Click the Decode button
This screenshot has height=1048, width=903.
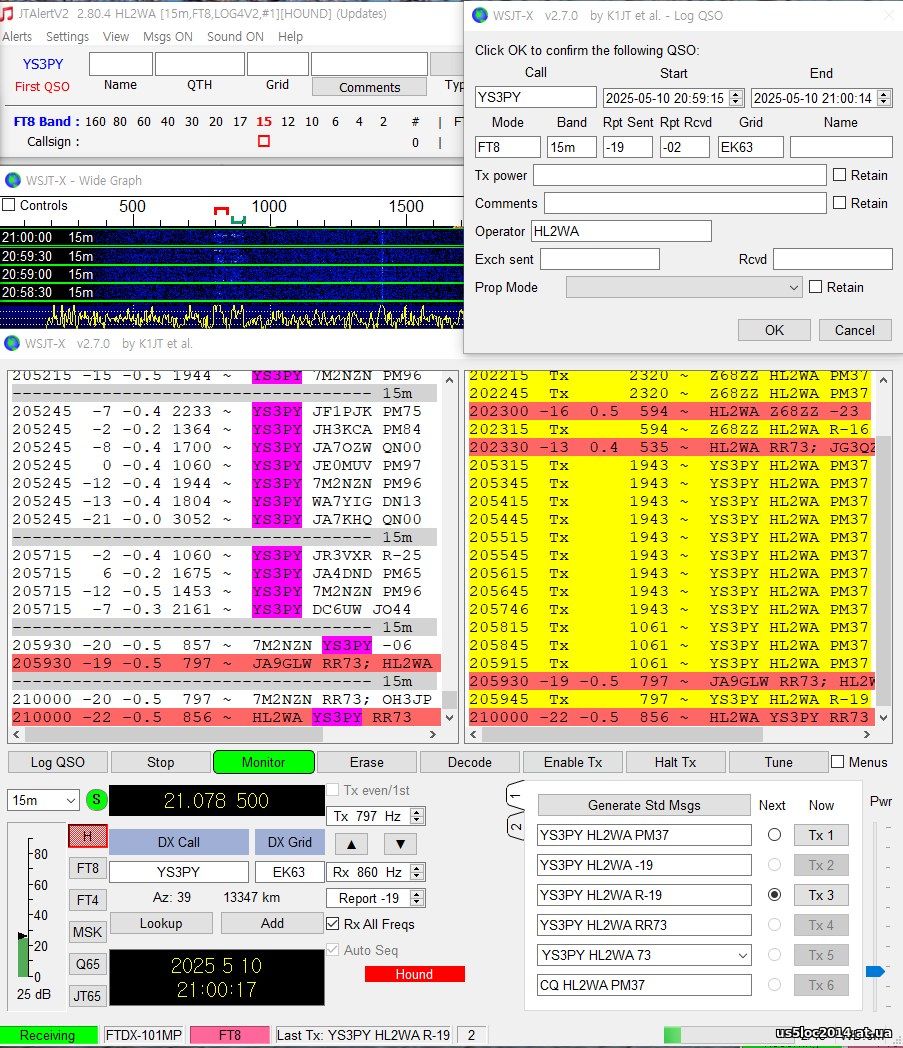click(x=470, y=762)
